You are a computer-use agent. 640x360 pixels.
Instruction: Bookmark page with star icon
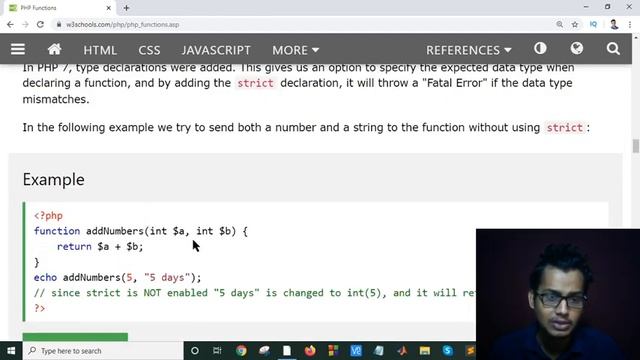point(575,24)
